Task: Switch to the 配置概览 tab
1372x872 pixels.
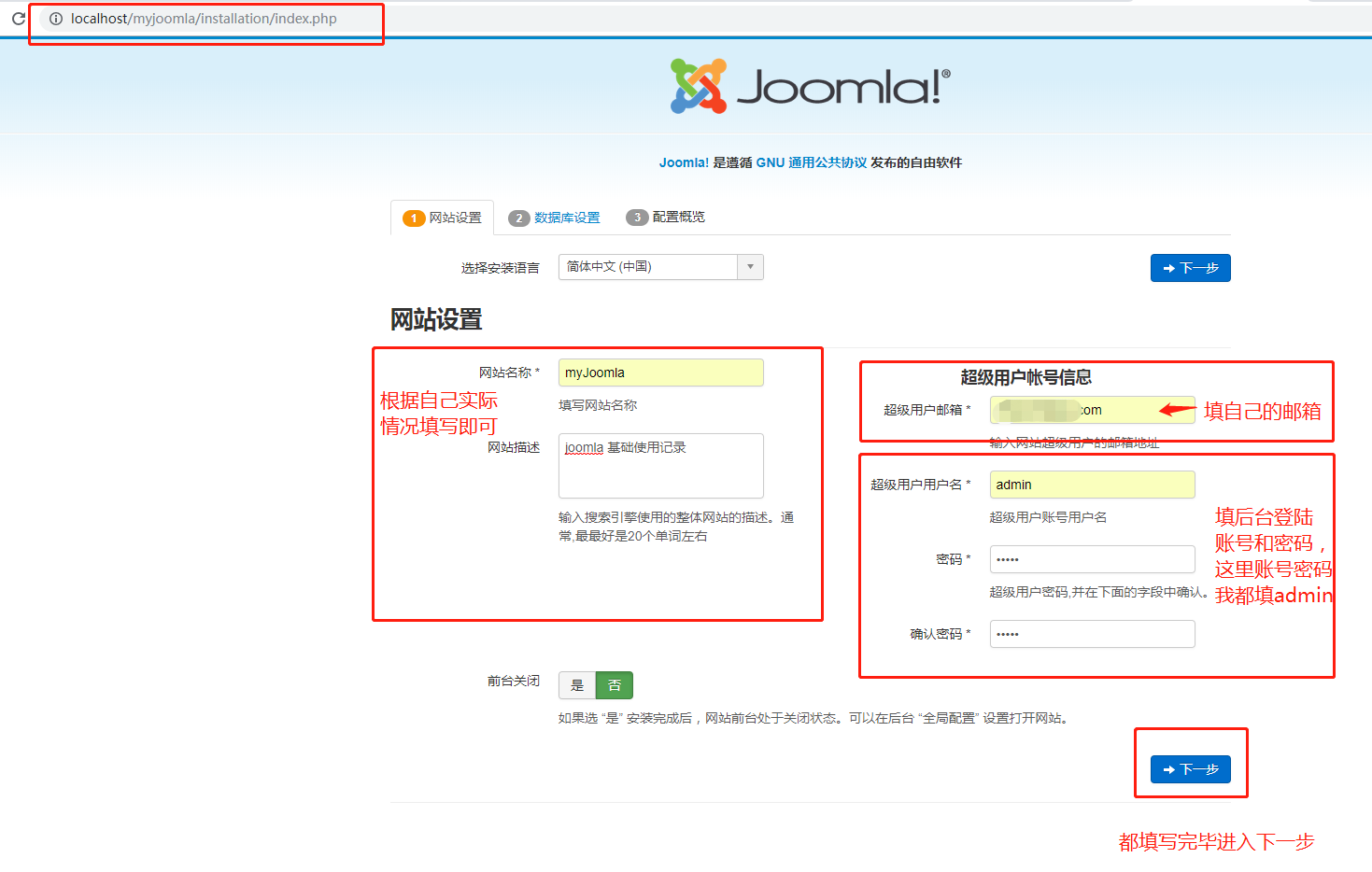Action: click(666, 217)
